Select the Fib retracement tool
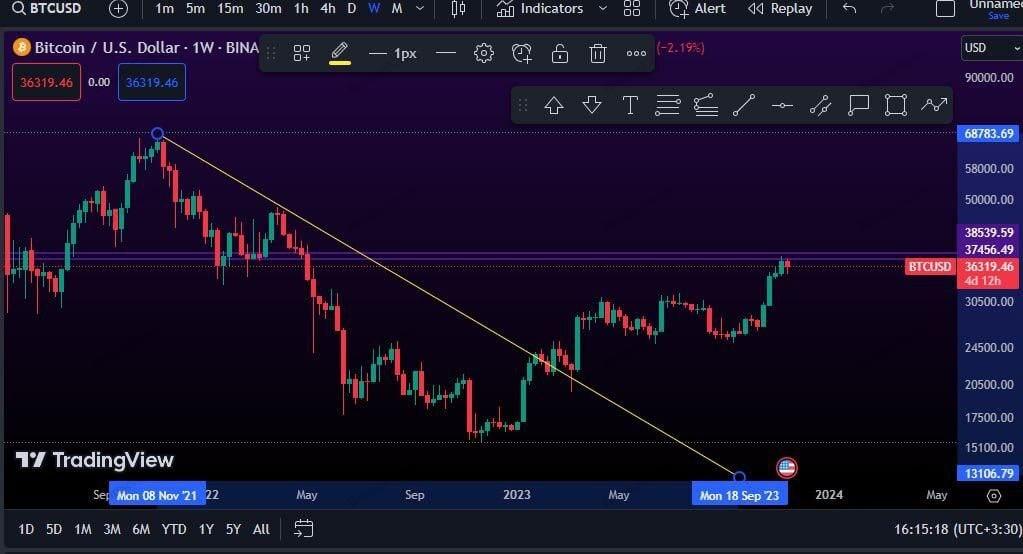Screen dimensions: 1023x554 (x=667, y=105)
